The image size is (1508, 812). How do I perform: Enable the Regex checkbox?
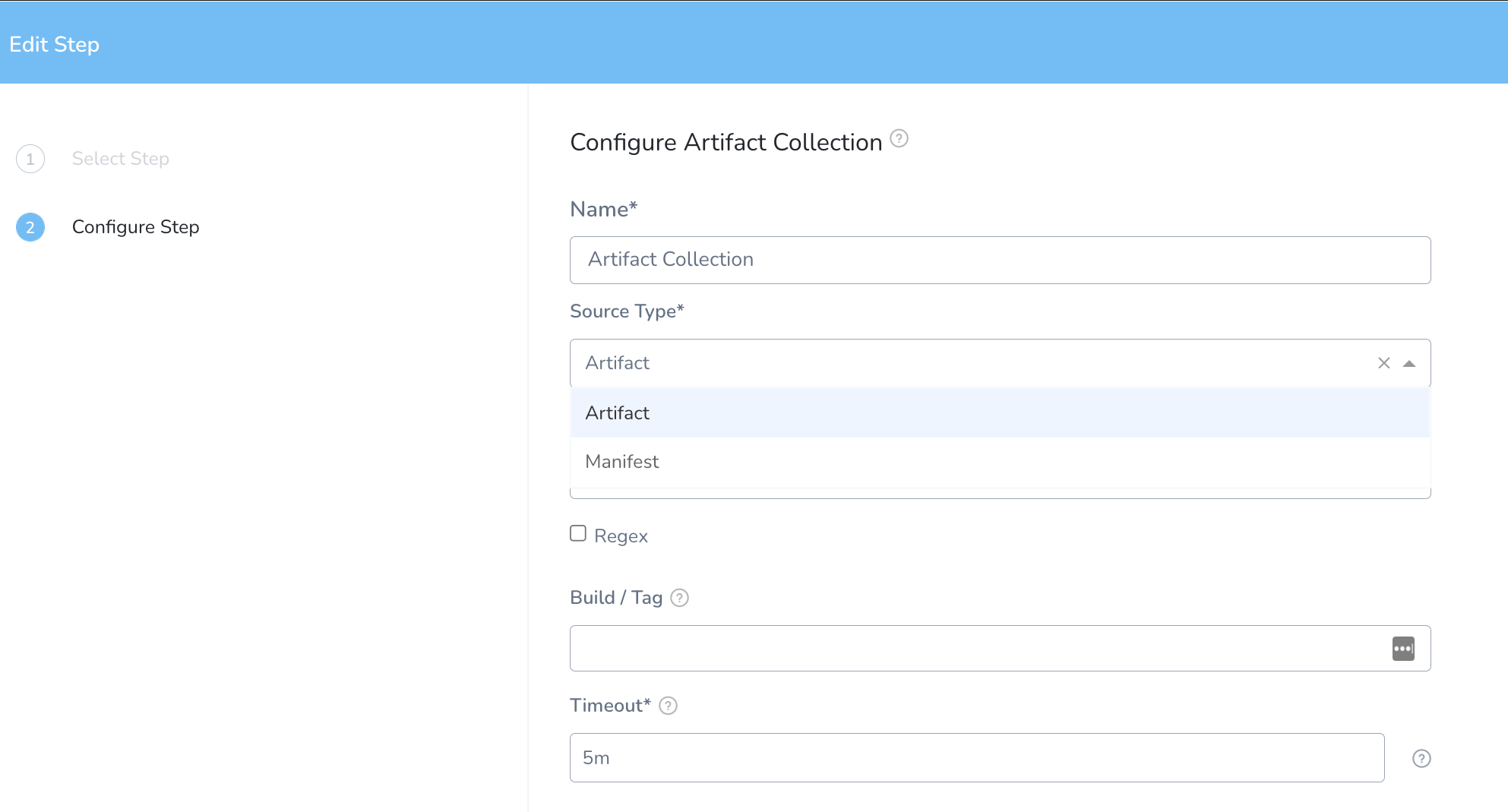click(x=578, y=533)
